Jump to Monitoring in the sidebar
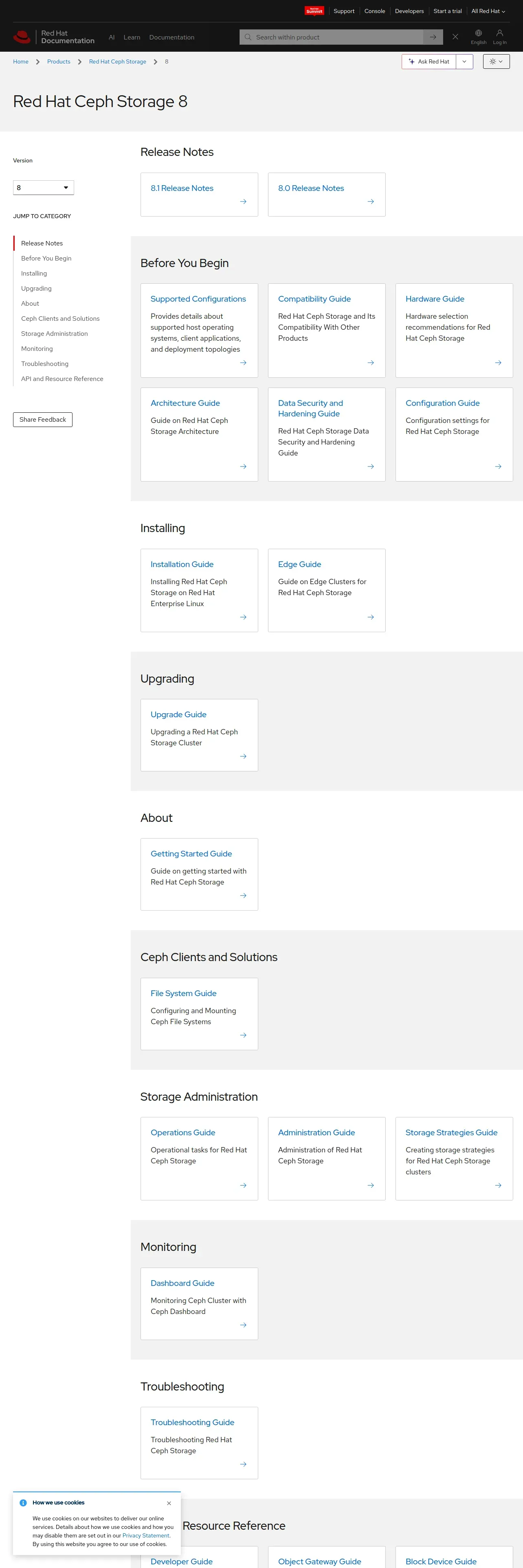 [x=37, y=349]
